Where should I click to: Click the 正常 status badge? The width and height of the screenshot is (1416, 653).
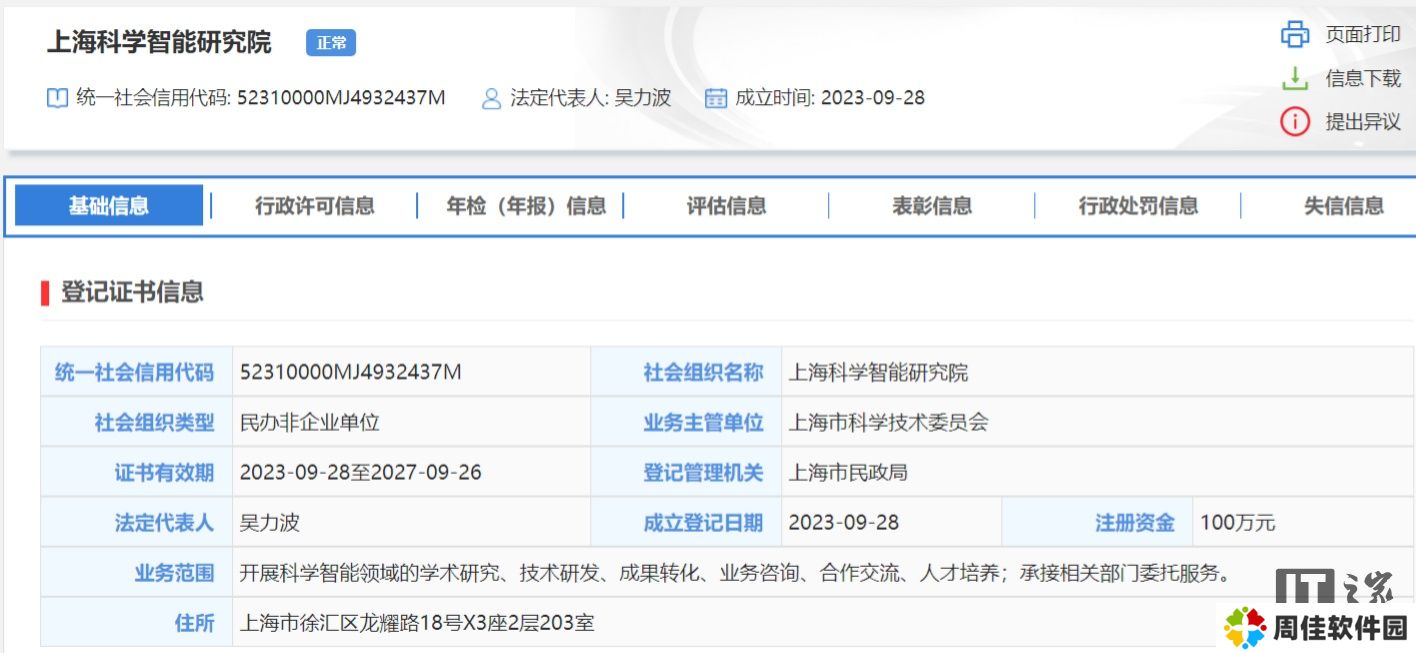coord(331,43)
